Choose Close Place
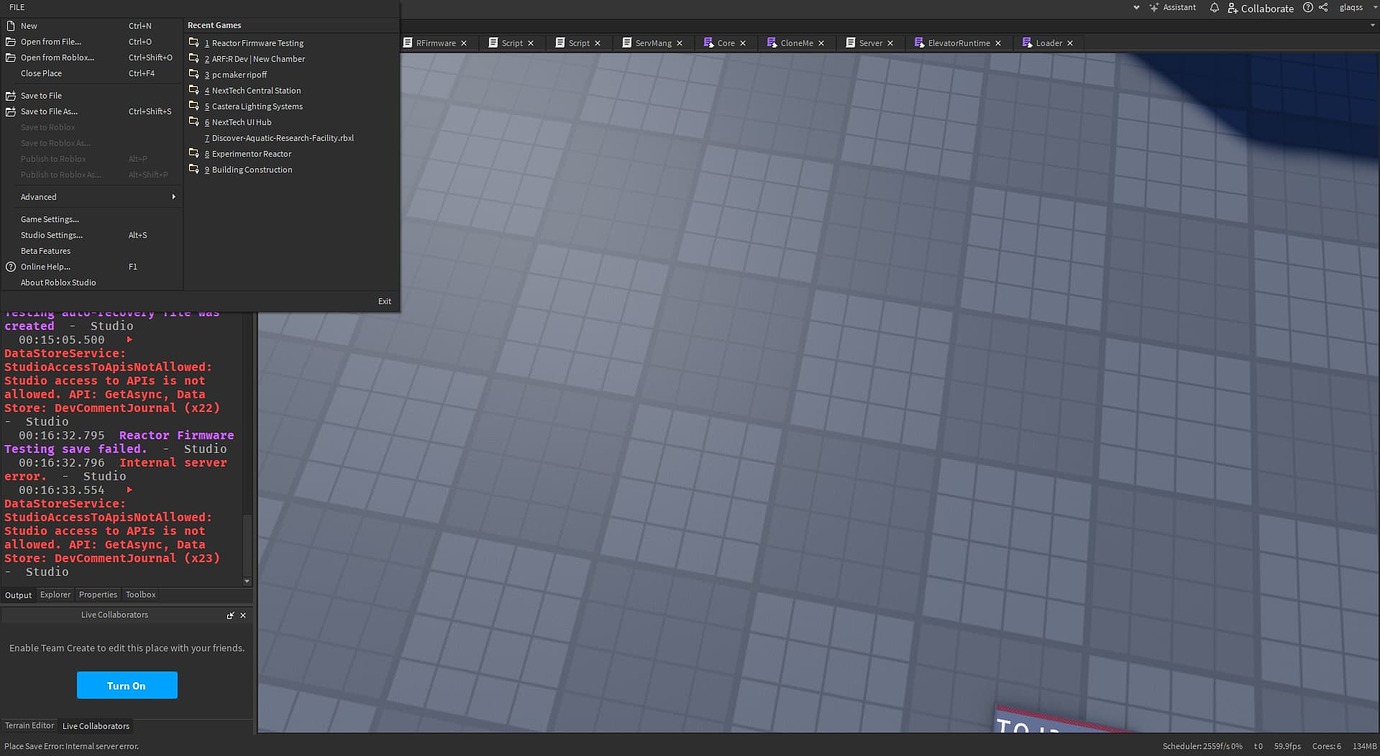Viewport: 1380px width, 756px height. [92, 74]
